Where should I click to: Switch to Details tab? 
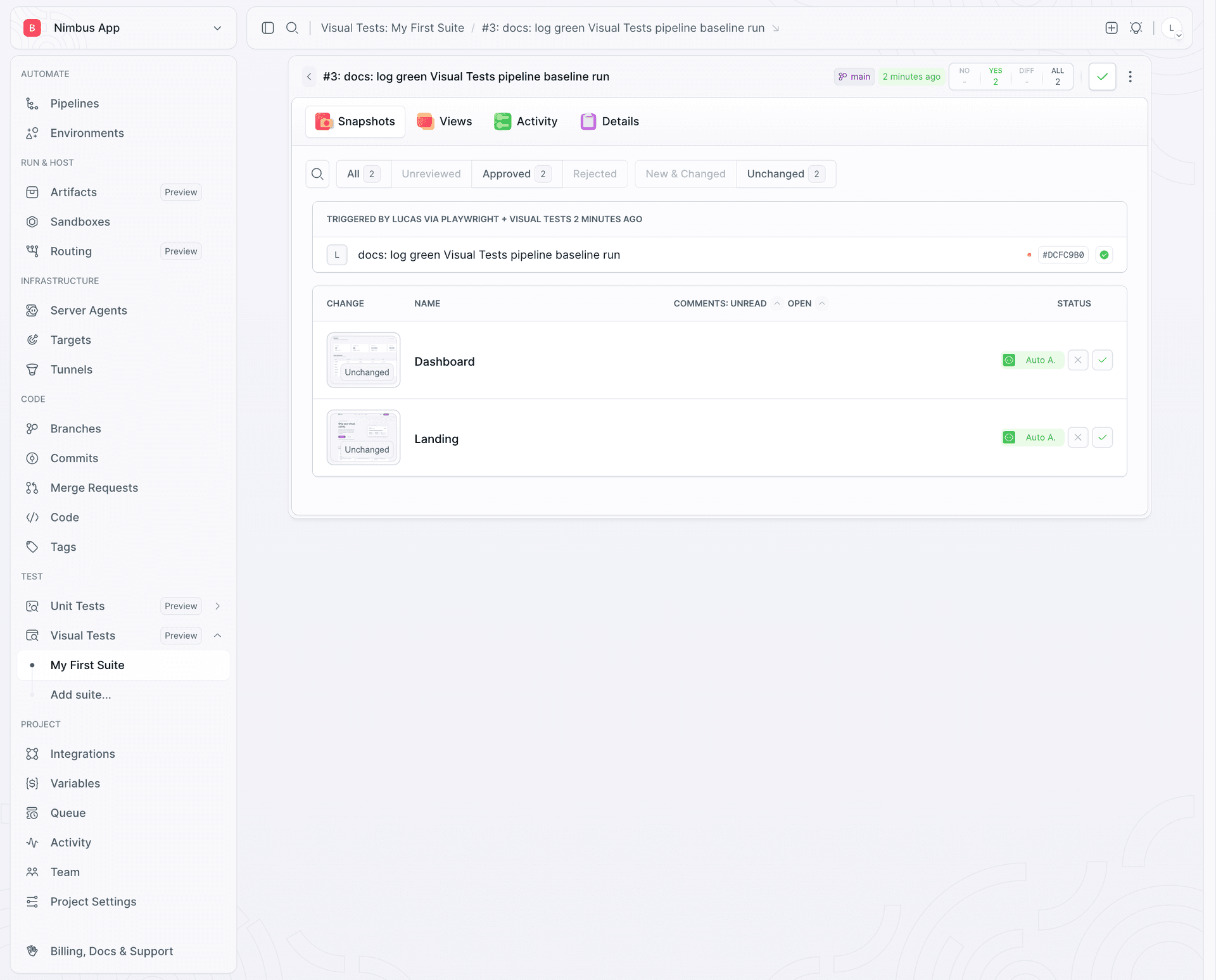click(x=610, y=122)
